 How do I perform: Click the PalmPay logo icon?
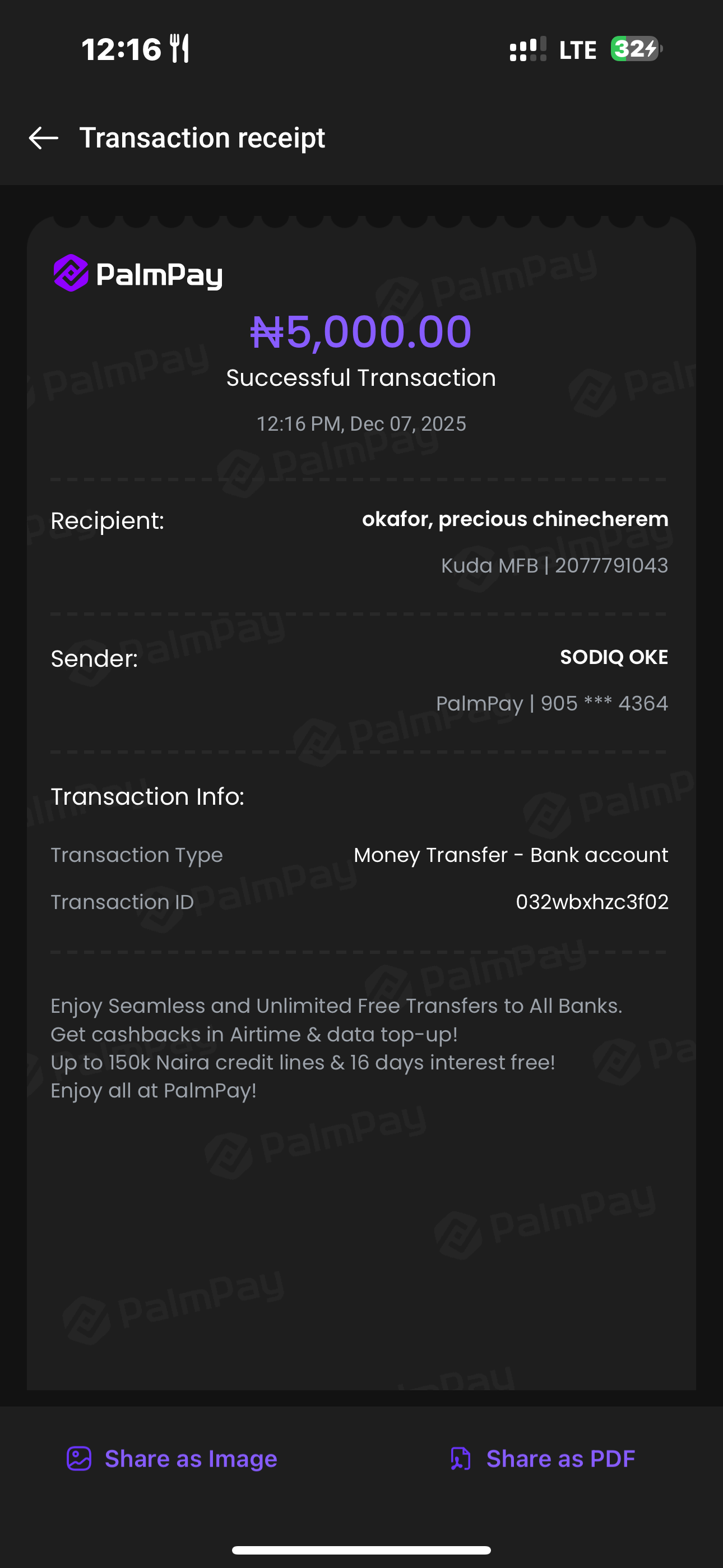point(71,273)
